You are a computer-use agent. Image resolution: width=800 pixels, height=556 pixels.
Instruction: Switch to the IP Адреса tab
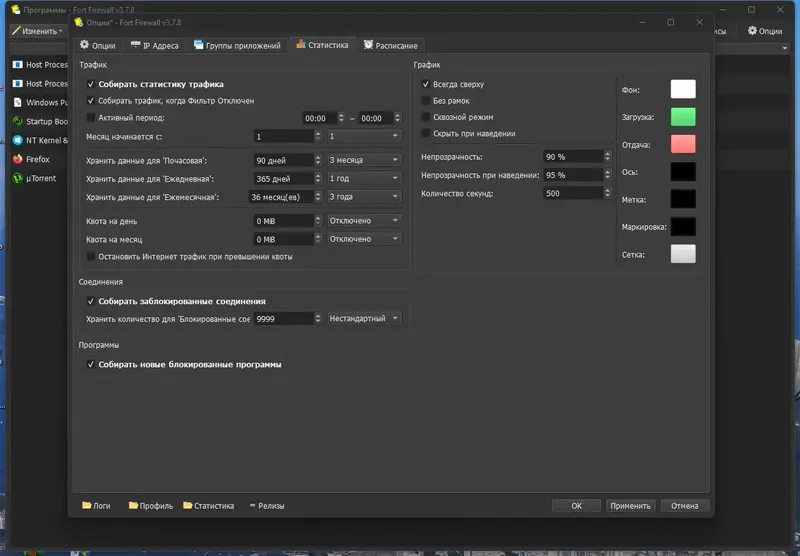pos(155,45)
